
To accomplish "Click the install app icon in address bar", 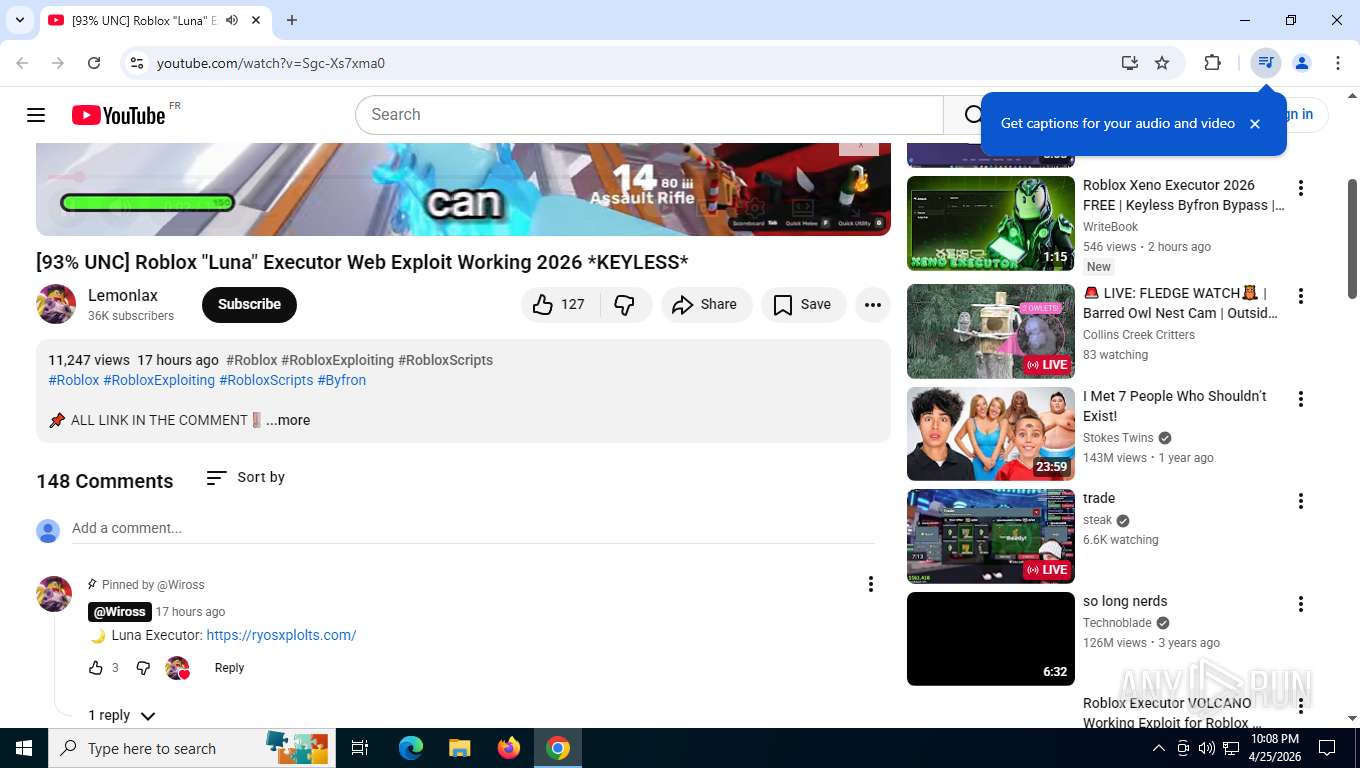I will 1129,63.
